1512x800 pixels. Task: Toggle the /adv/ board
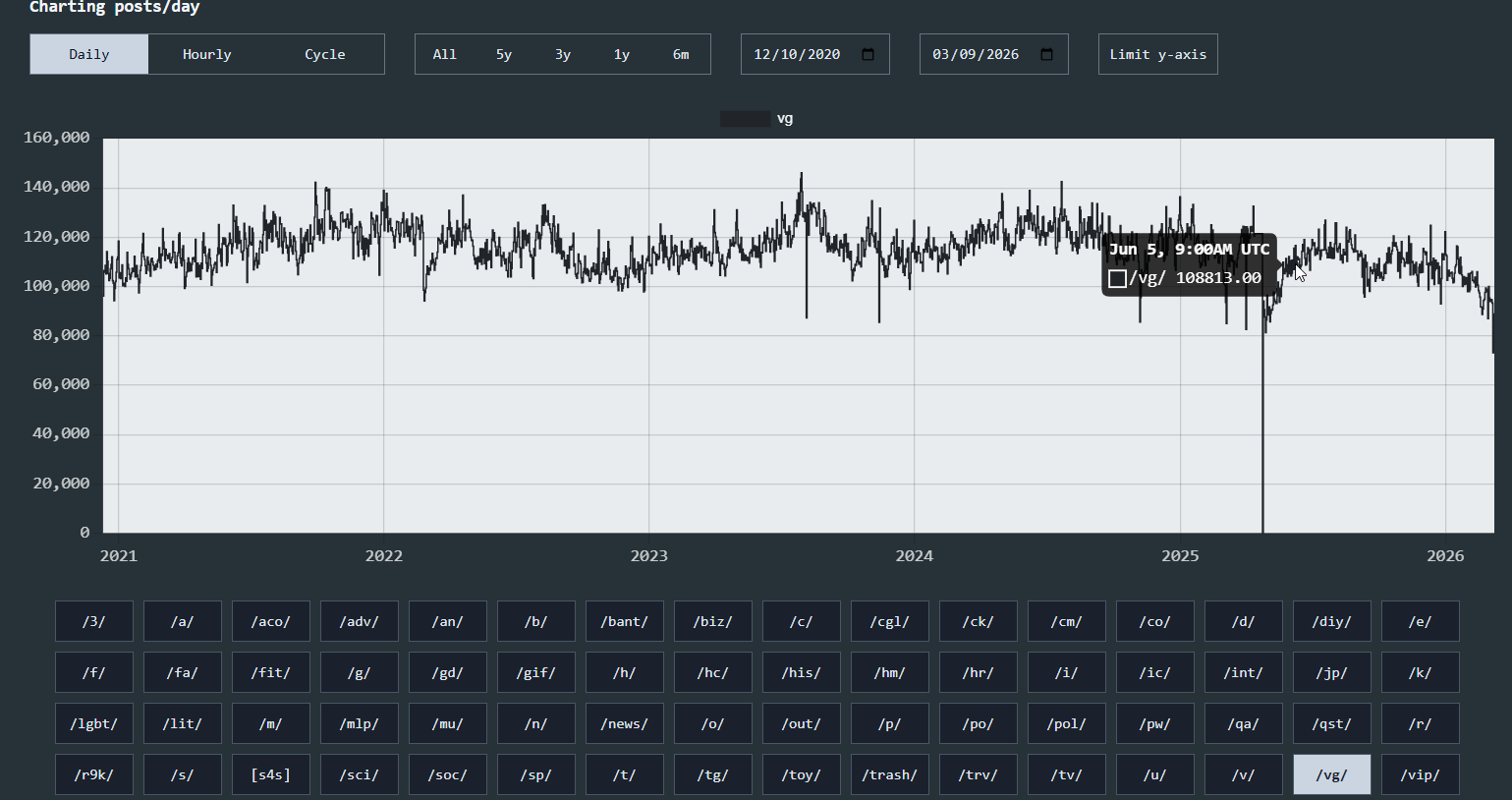pos(360,621)
